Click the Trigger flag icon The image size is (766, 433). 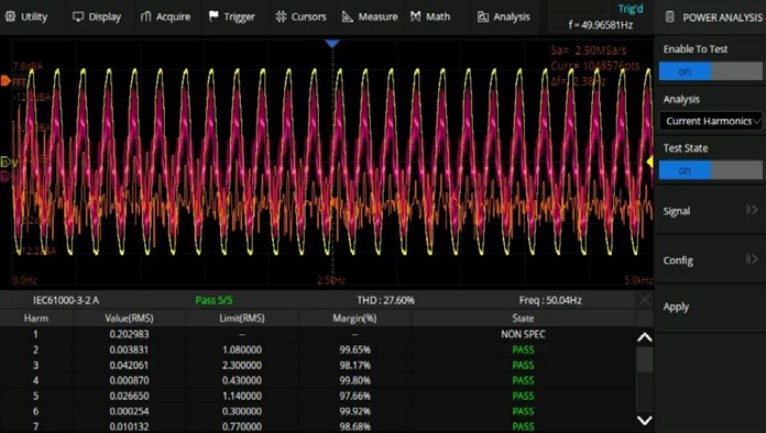pos(213,17)
